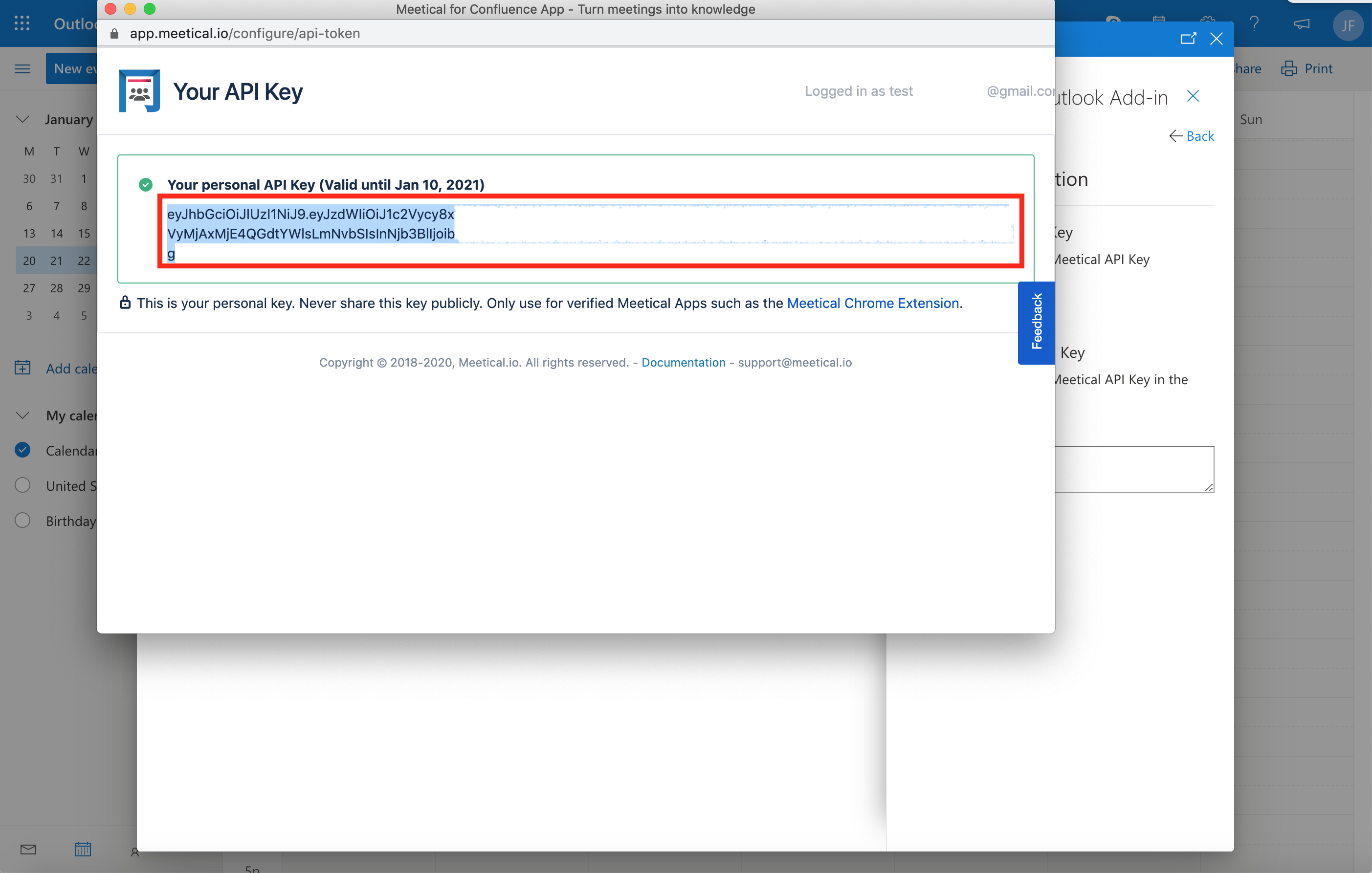Open the Documentation link
1372x873 pixels.
click(684, 362)
